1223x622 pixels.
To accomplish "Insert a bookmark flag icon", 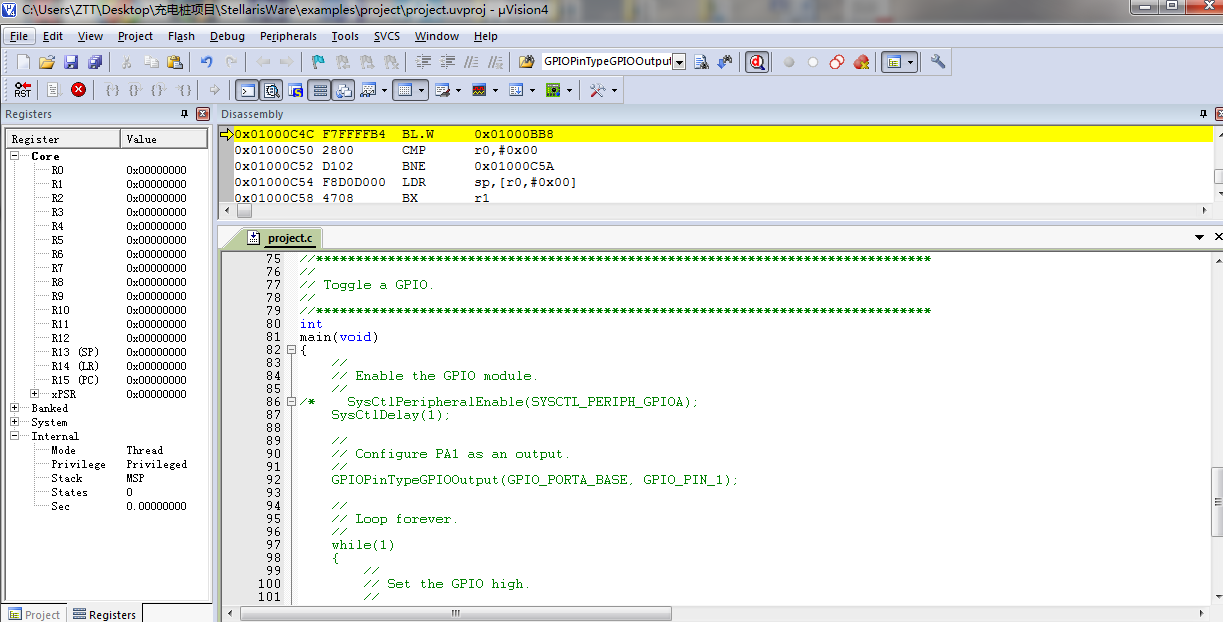I will pos(318,62).
